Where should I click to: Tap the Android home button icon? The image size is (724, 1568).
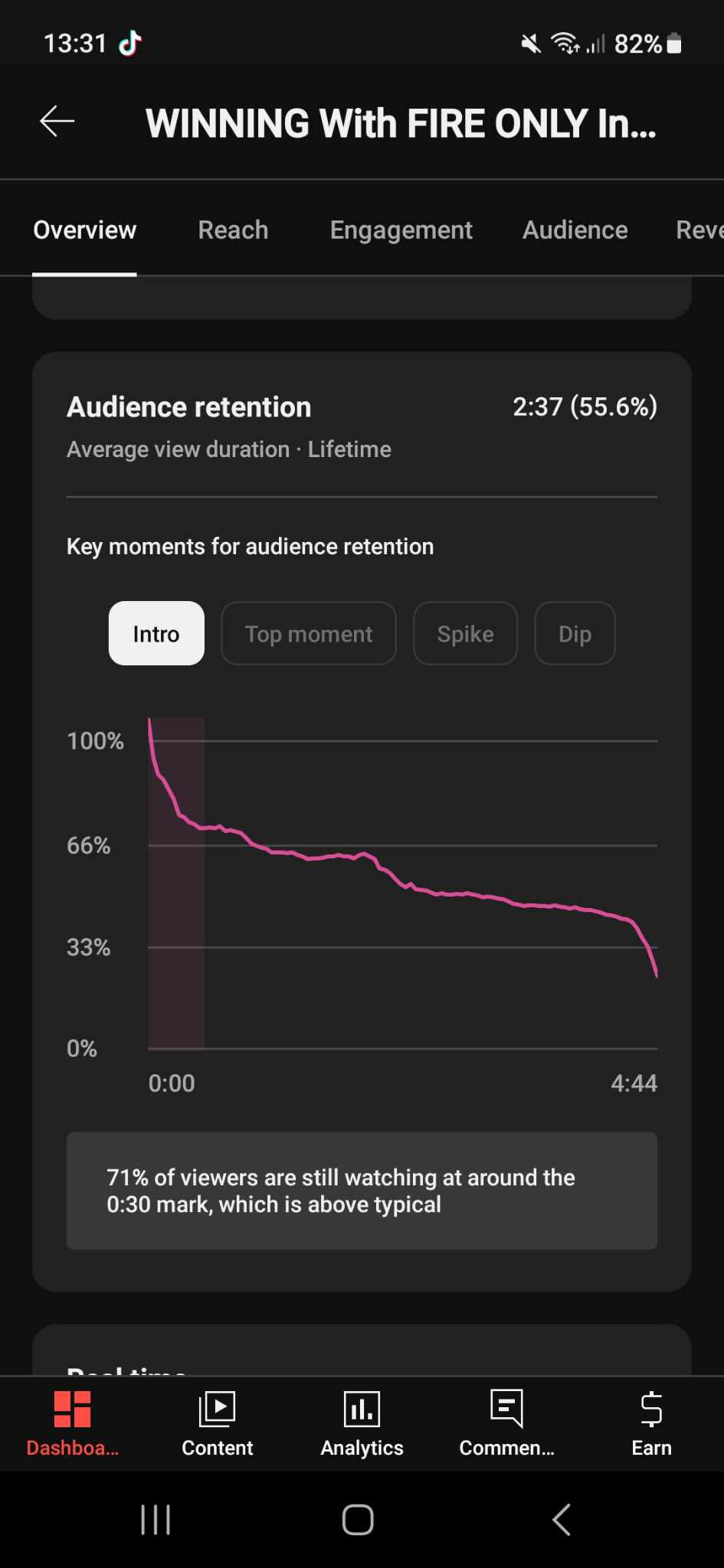click(358, 1520)
